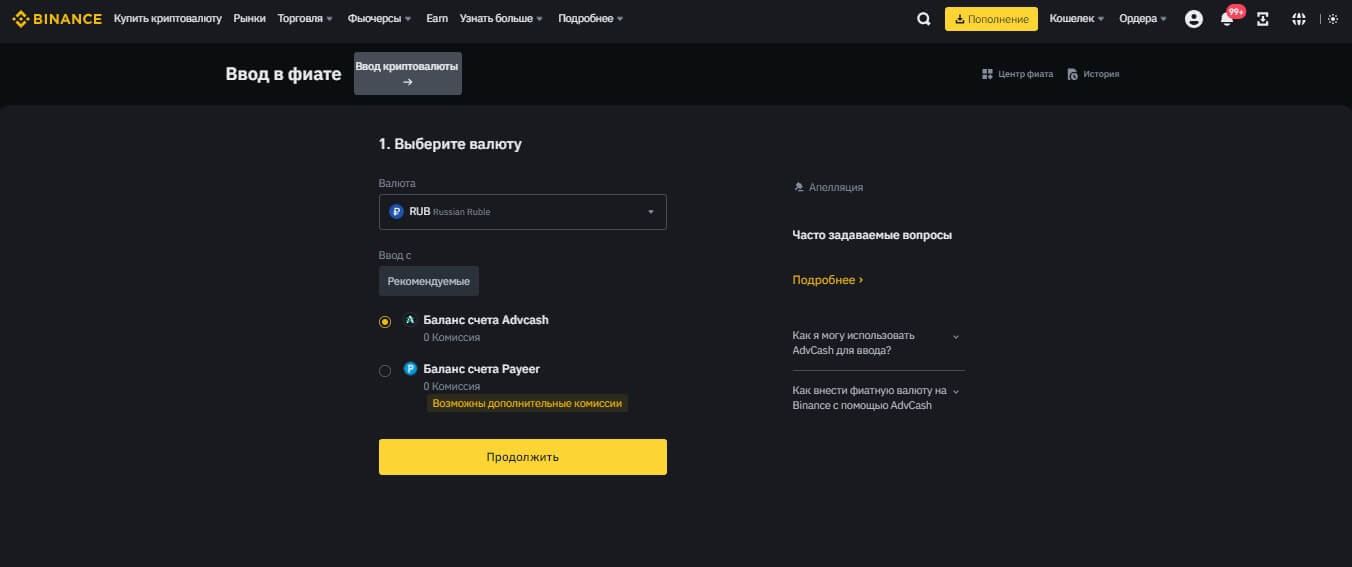Open the Earn menu item
This screenshot has width=1352, height=567.
tap(437, 19)
